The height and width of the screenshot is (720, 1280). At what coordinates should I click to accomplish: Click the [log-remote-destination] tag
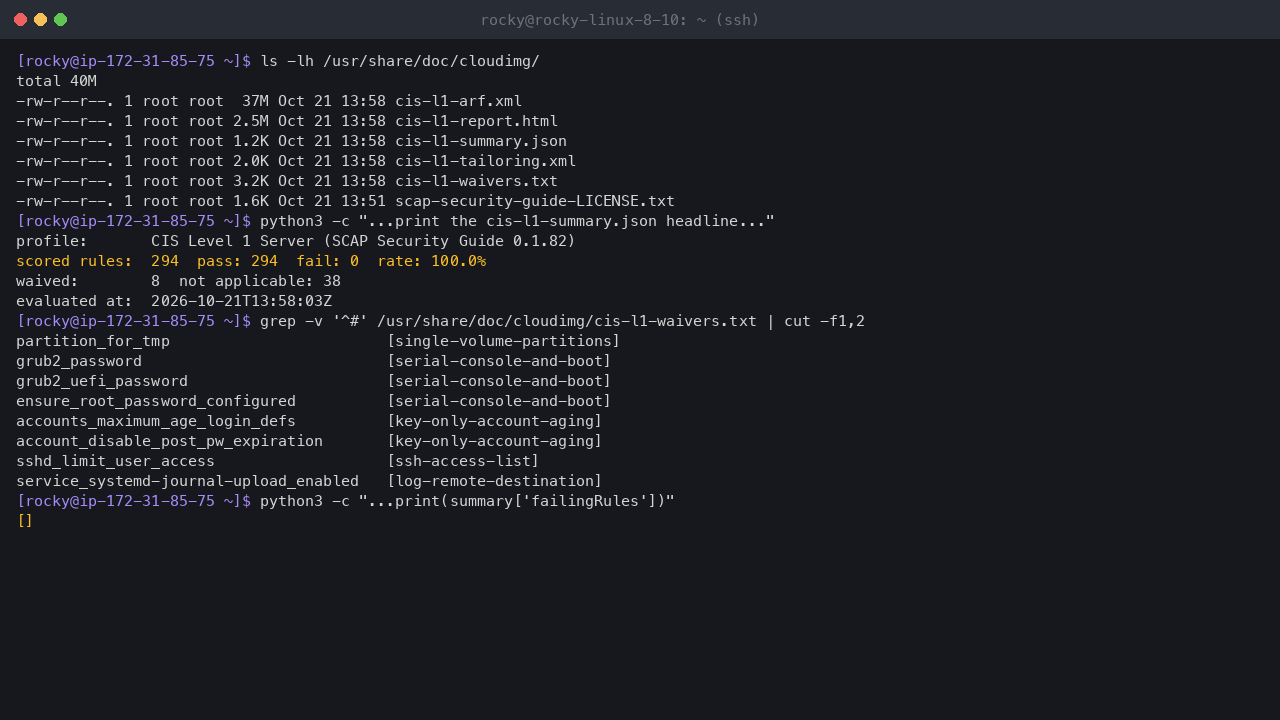495,481
